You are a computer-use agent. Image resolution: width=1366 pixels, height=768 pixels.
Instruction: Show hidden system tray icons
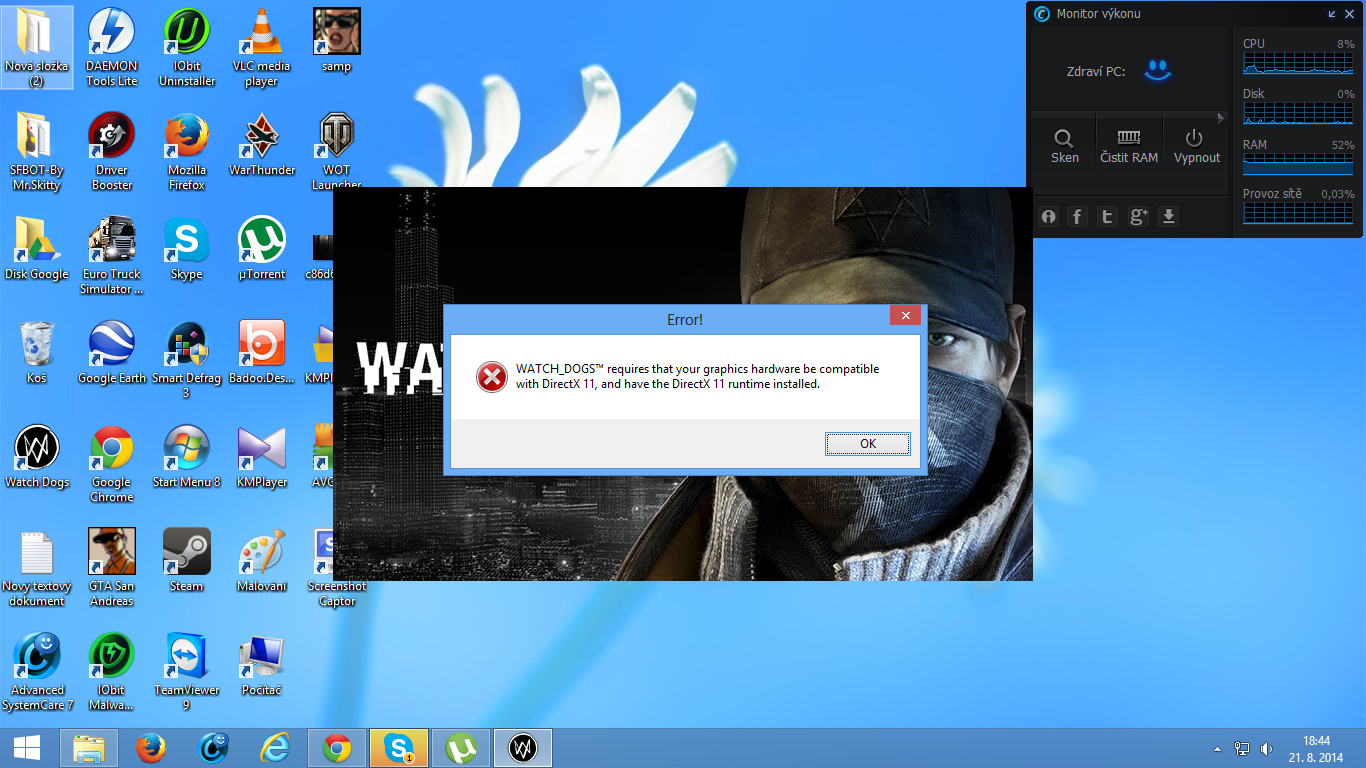1217,749
